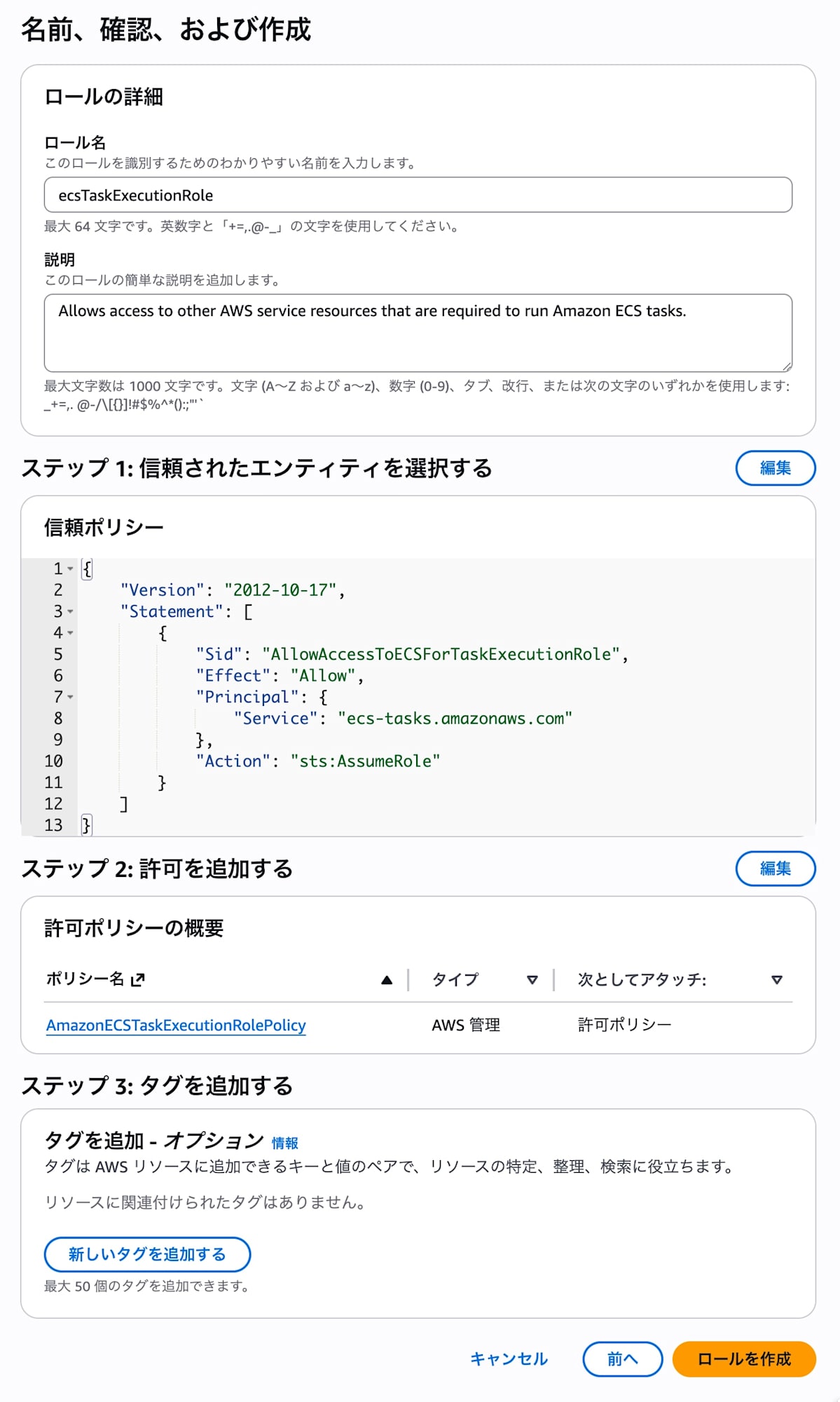Screen dimensions: 840x1402
Task: Collapse the Principal fold arrow on line 7
Action: pos(70,697)
